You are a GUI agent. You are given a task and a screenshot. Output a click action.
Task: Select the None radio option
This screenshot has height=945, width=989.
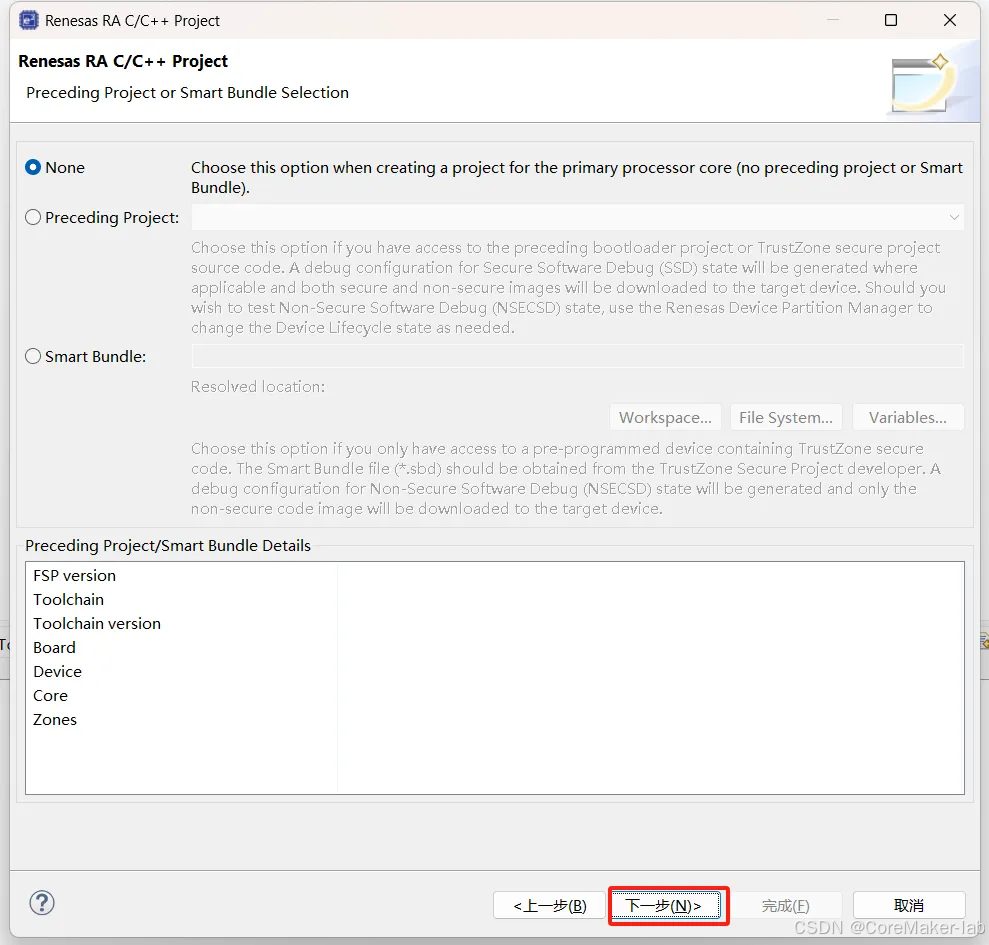point(33,167)
